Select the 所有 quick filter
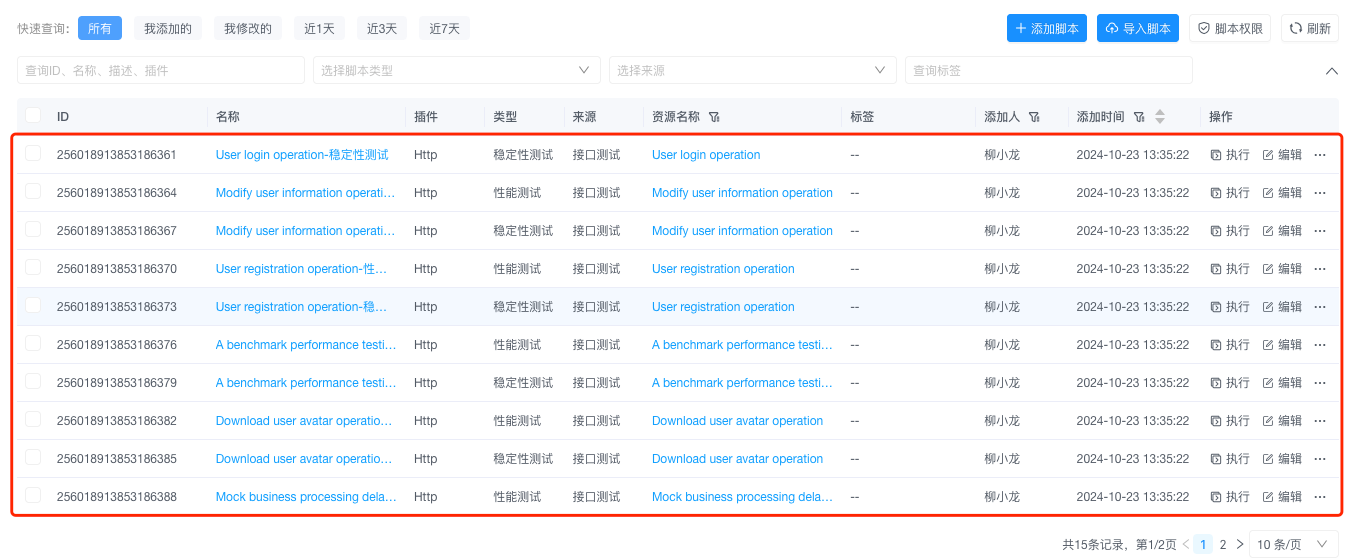1369x559 pixels. 100,29
